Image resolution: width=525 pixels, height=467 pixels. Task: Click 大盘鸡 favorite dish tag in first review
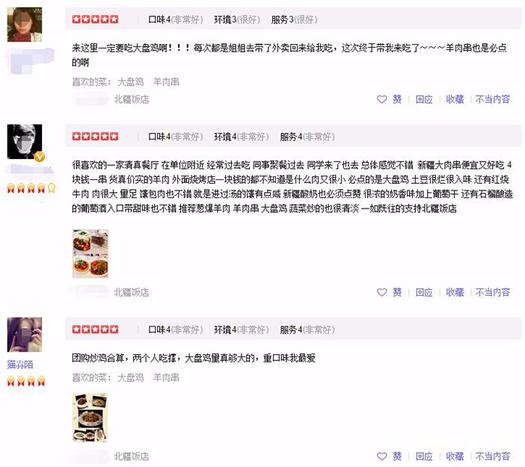coord(131,82)
